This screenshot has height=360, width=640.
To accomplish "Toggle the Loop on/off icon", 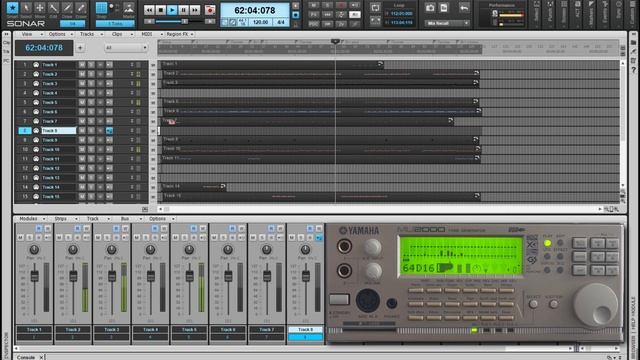I will 375,7.
